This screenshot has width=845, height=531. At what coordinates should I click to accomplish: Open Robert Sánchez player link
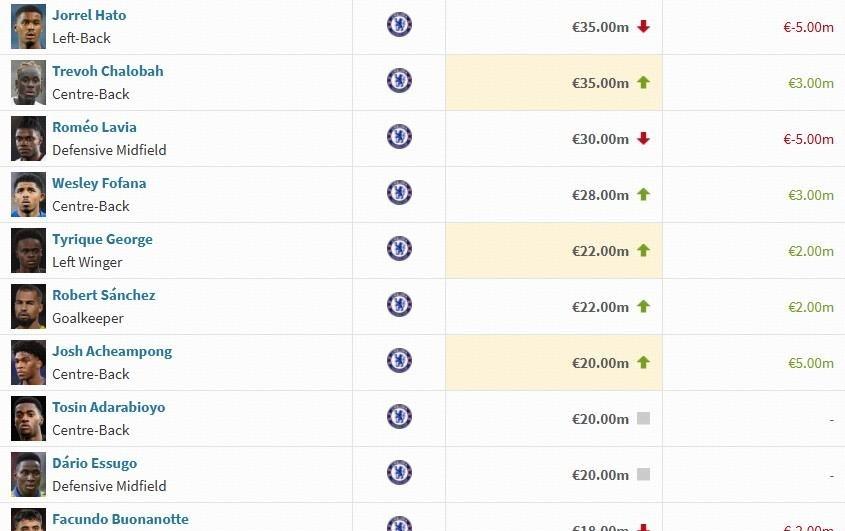coord(103,295)
